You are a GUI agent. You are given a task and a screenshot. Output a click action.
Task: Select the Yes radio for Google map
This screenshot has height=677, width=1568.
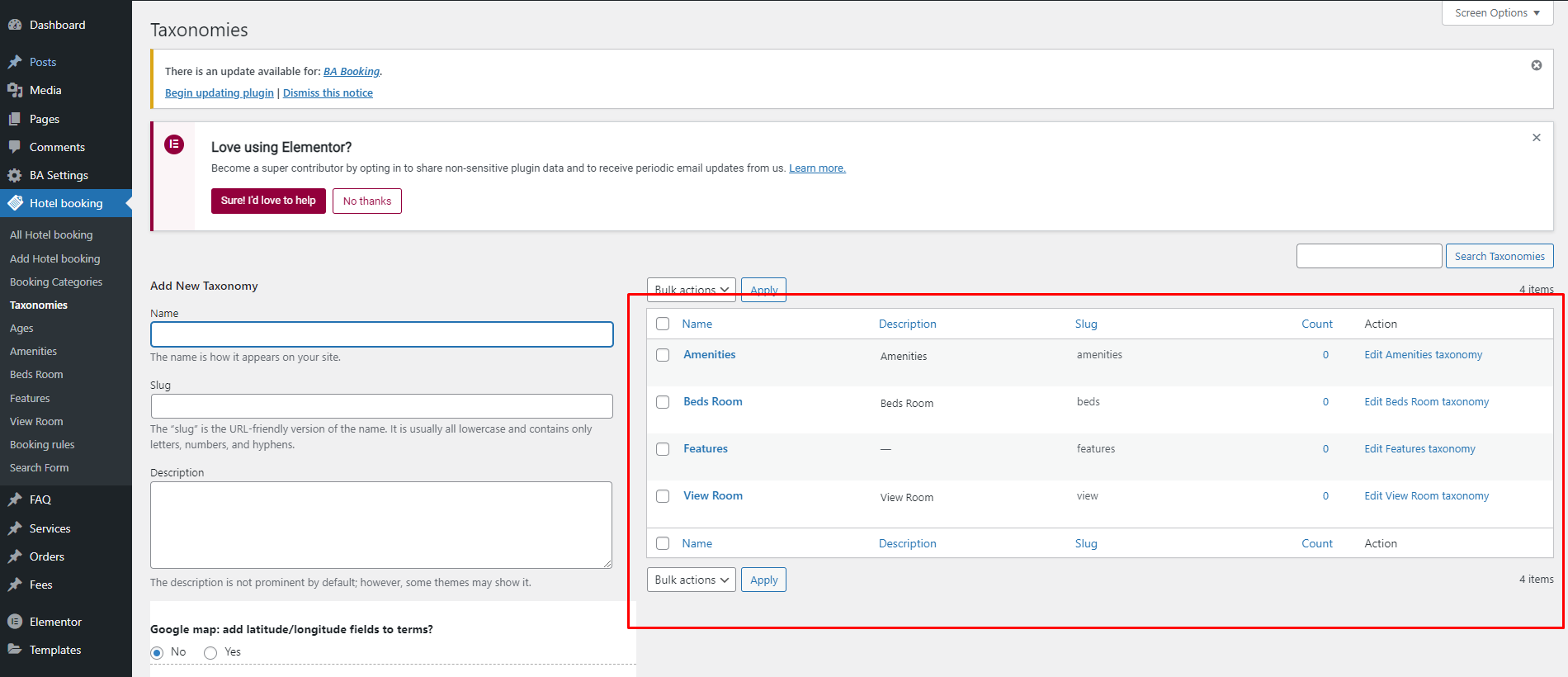point(210,652)
